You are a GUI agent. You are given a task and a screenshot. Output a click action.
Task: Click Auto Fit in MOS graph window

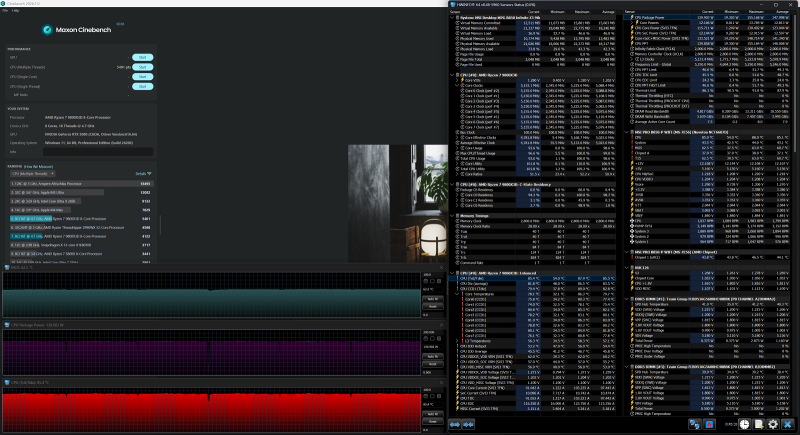click(432, 299)
